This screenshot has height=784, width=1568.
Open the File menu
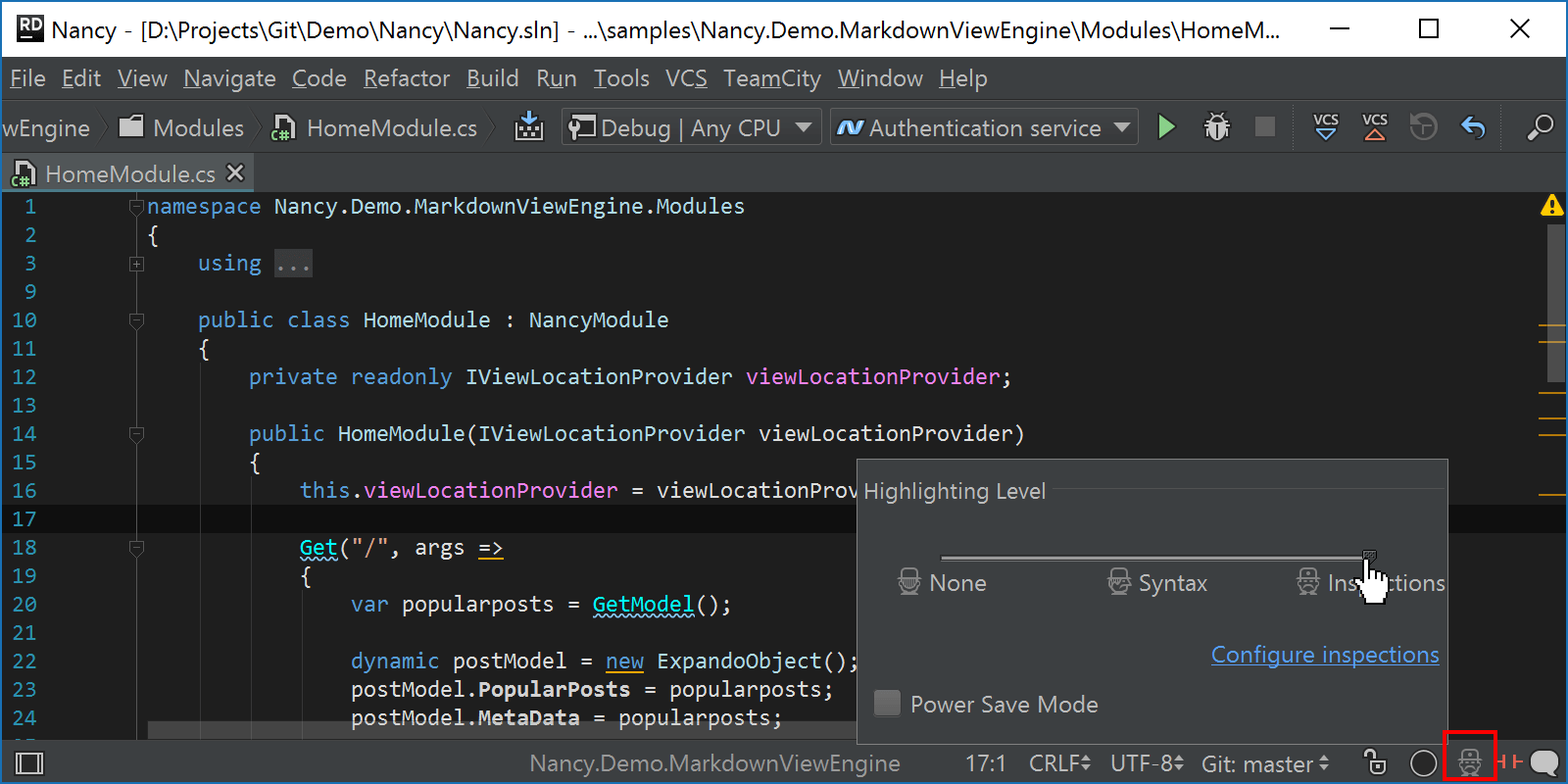tap(27, 78)
